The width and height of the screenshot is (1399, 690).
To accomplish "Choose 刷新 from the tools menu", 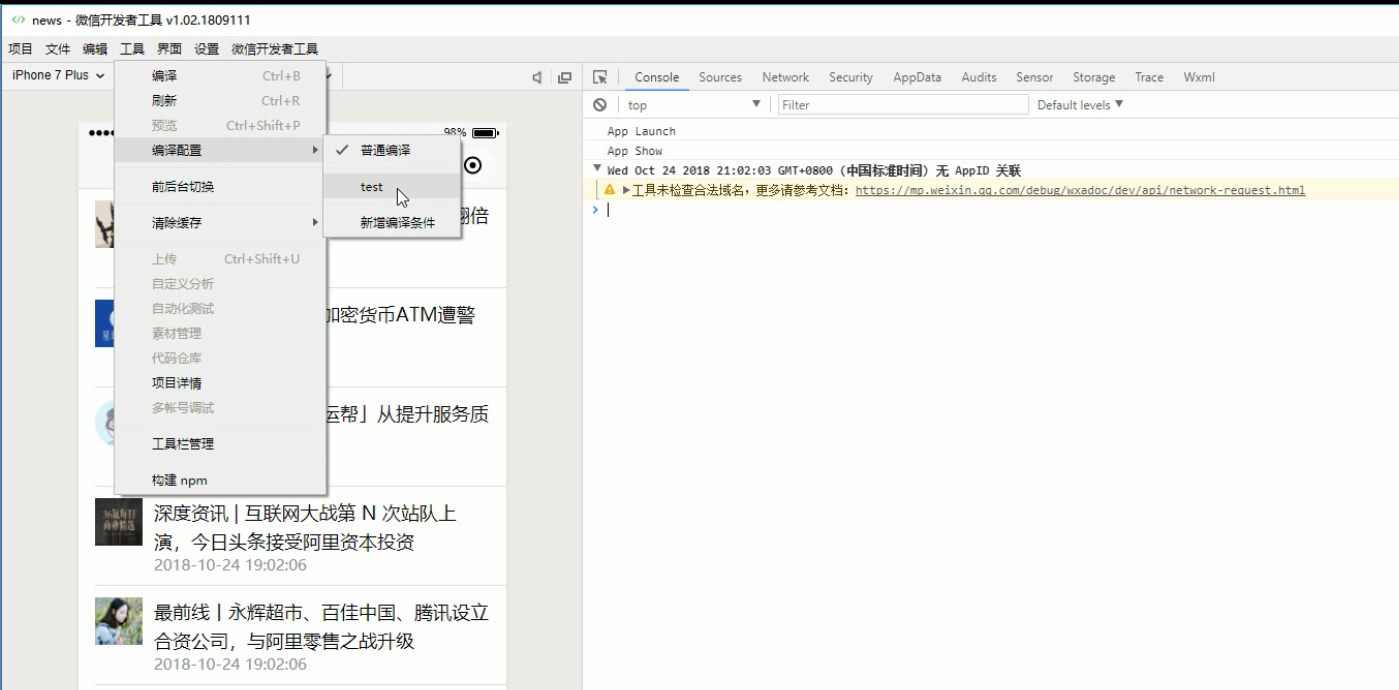I will click(x=220, y=101).
